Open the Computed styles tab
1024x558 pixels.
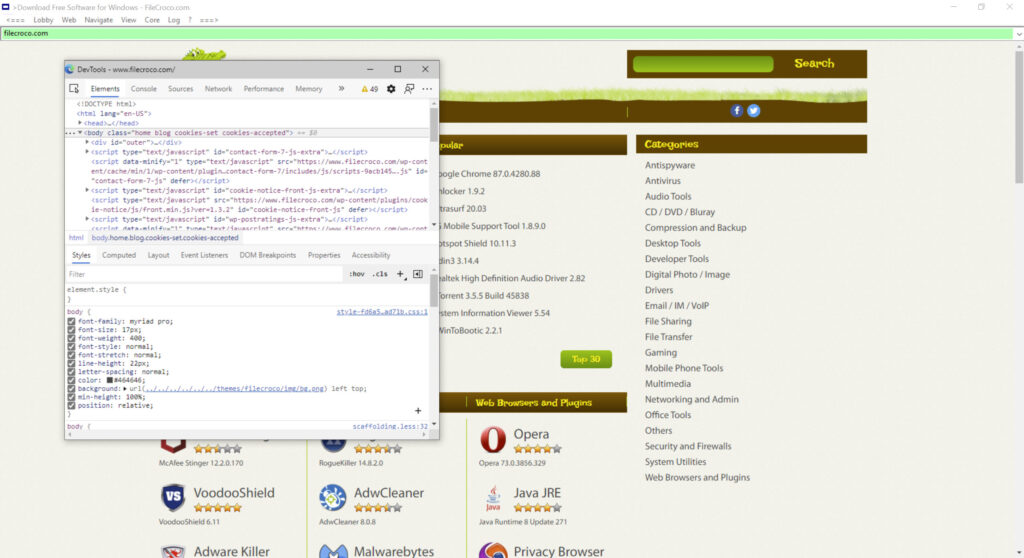(x=119, y=255)
